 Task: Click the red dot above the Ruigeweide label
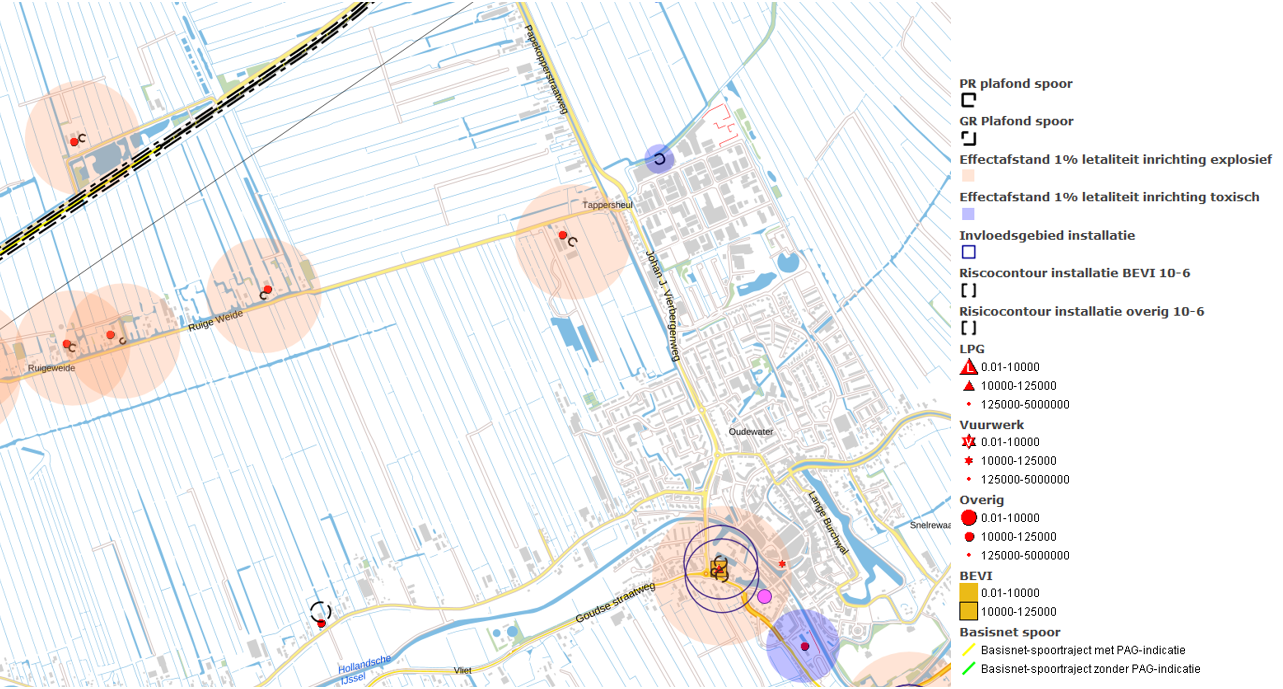pyautogui.click(x=67, y=344)
